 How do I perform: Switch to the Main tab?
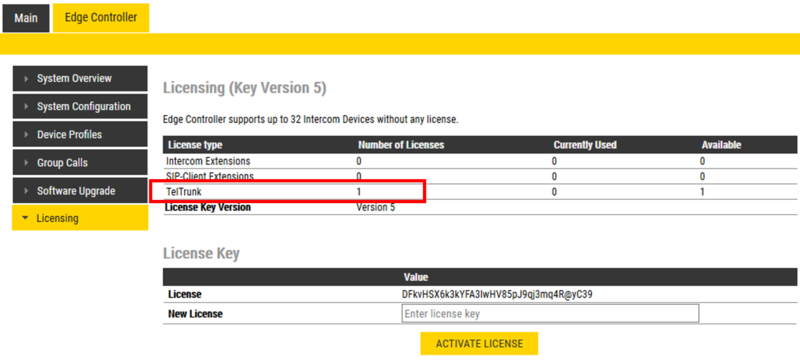click(26, 18)
